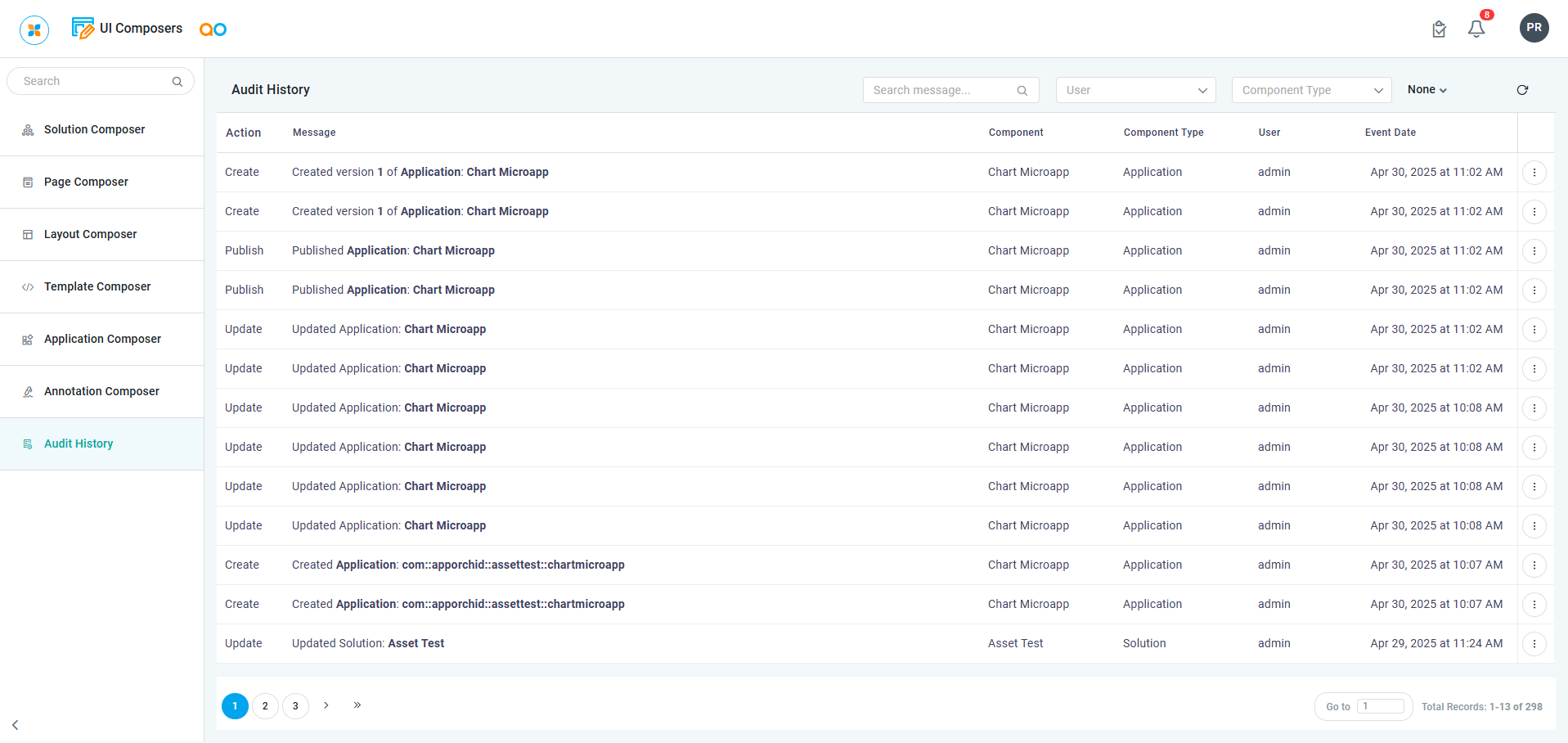Open row menu for Updated Solution: Asset Test
Image resolution: width=1568 pixels, height=743 pixels.
(x=1534, y=644)
